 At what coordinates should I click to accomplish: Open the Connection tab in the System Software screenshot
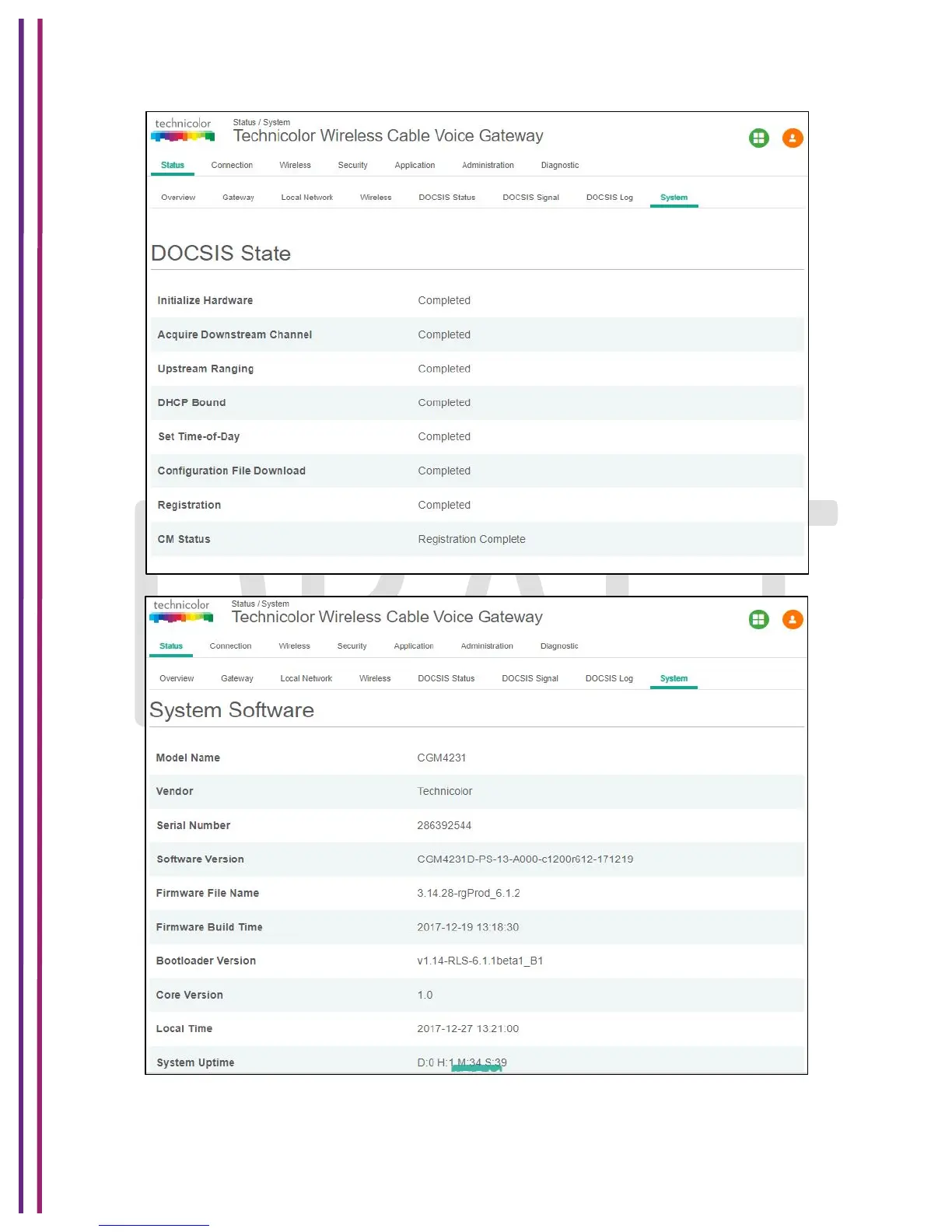tap(230, 646)
